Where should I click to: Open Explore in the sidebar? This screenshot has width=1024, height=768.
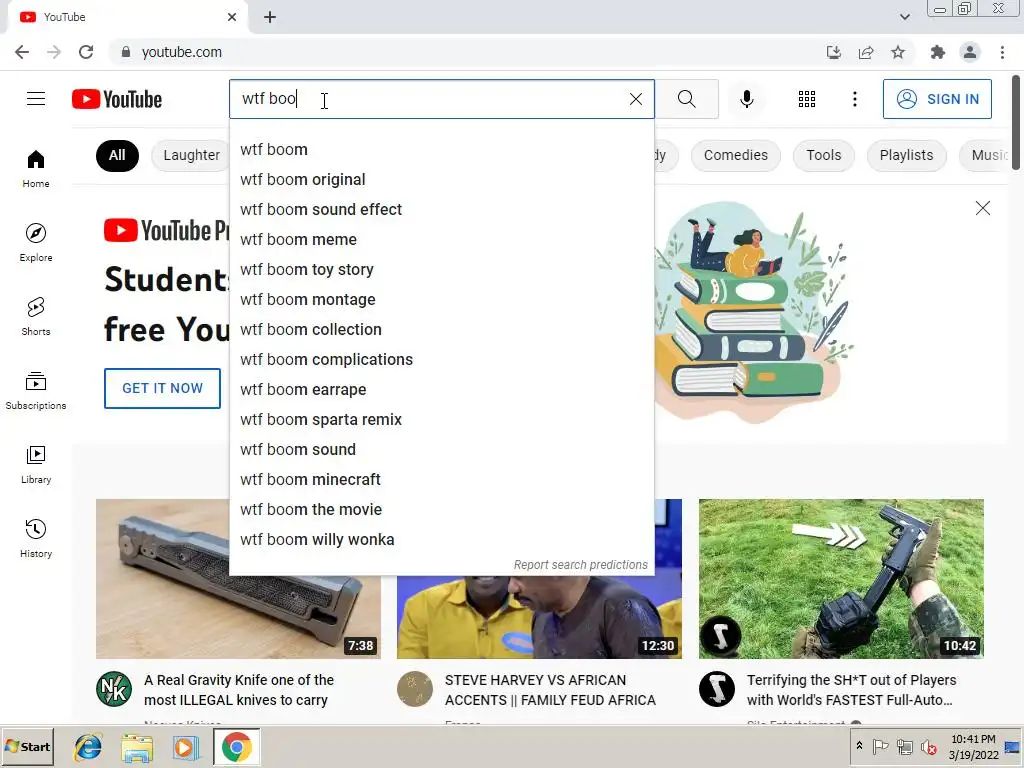[36, 243]
